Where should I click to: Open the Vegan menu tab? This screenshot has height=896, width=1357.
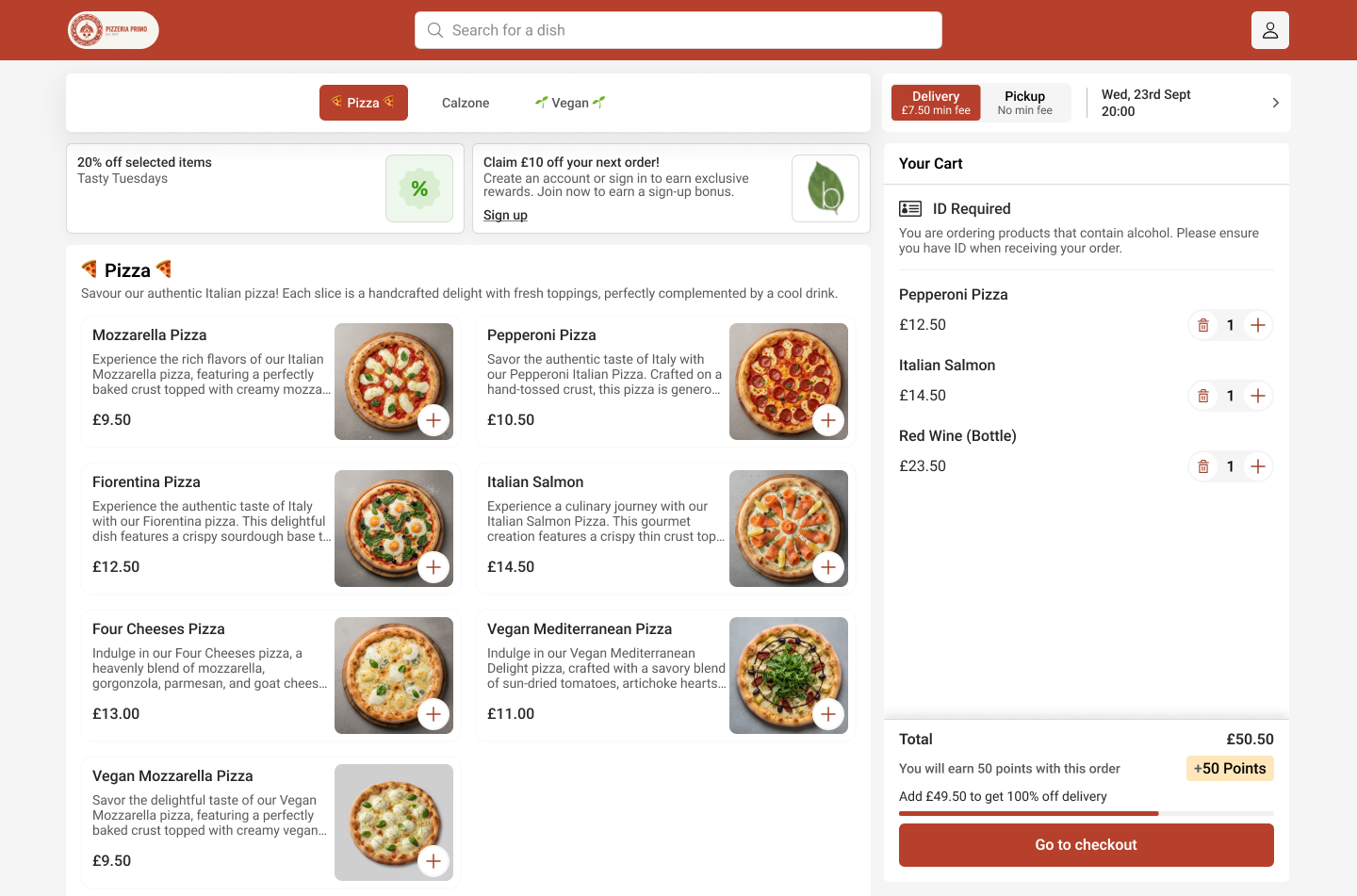pyautogui.click(x=570, y=102)
